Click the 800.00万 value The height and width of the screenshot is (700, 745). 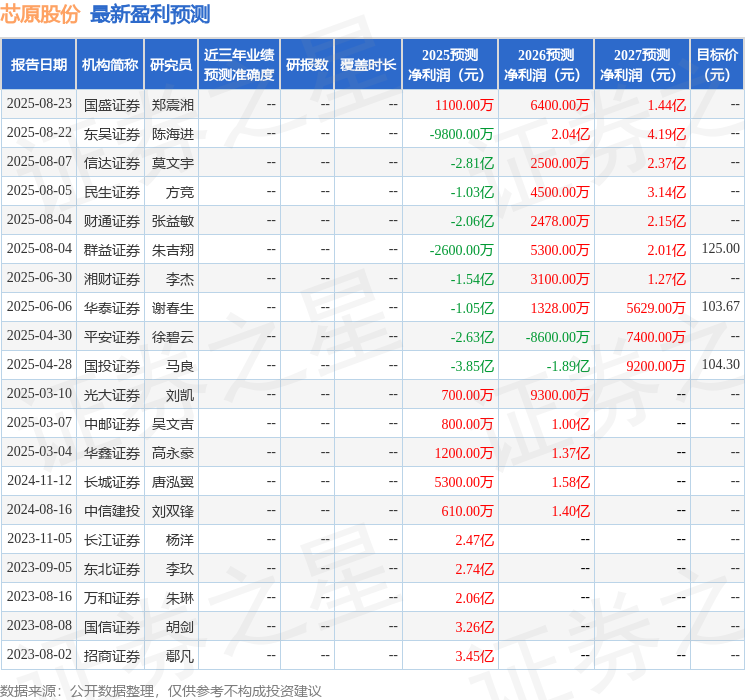click(x=467, y=424)
